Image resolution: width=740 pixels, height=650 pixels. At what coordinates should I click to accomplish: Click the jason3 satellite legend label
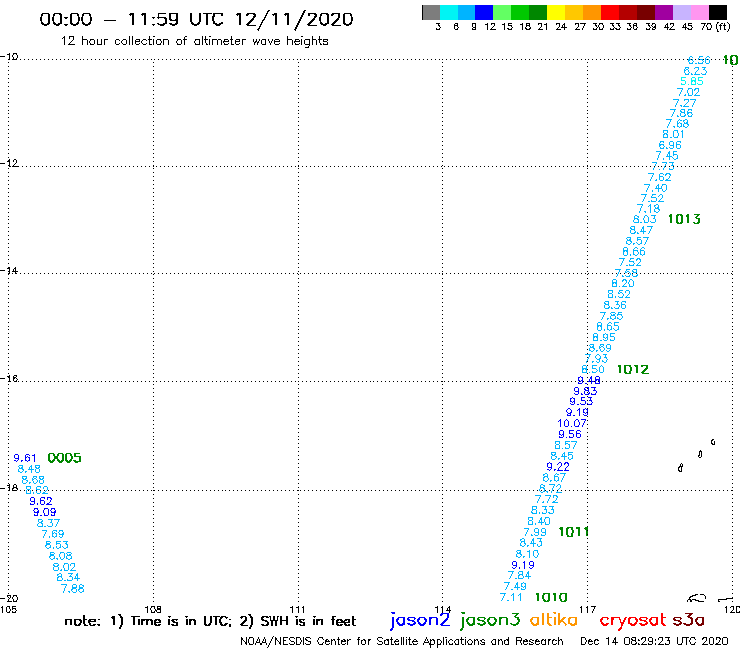490,620
